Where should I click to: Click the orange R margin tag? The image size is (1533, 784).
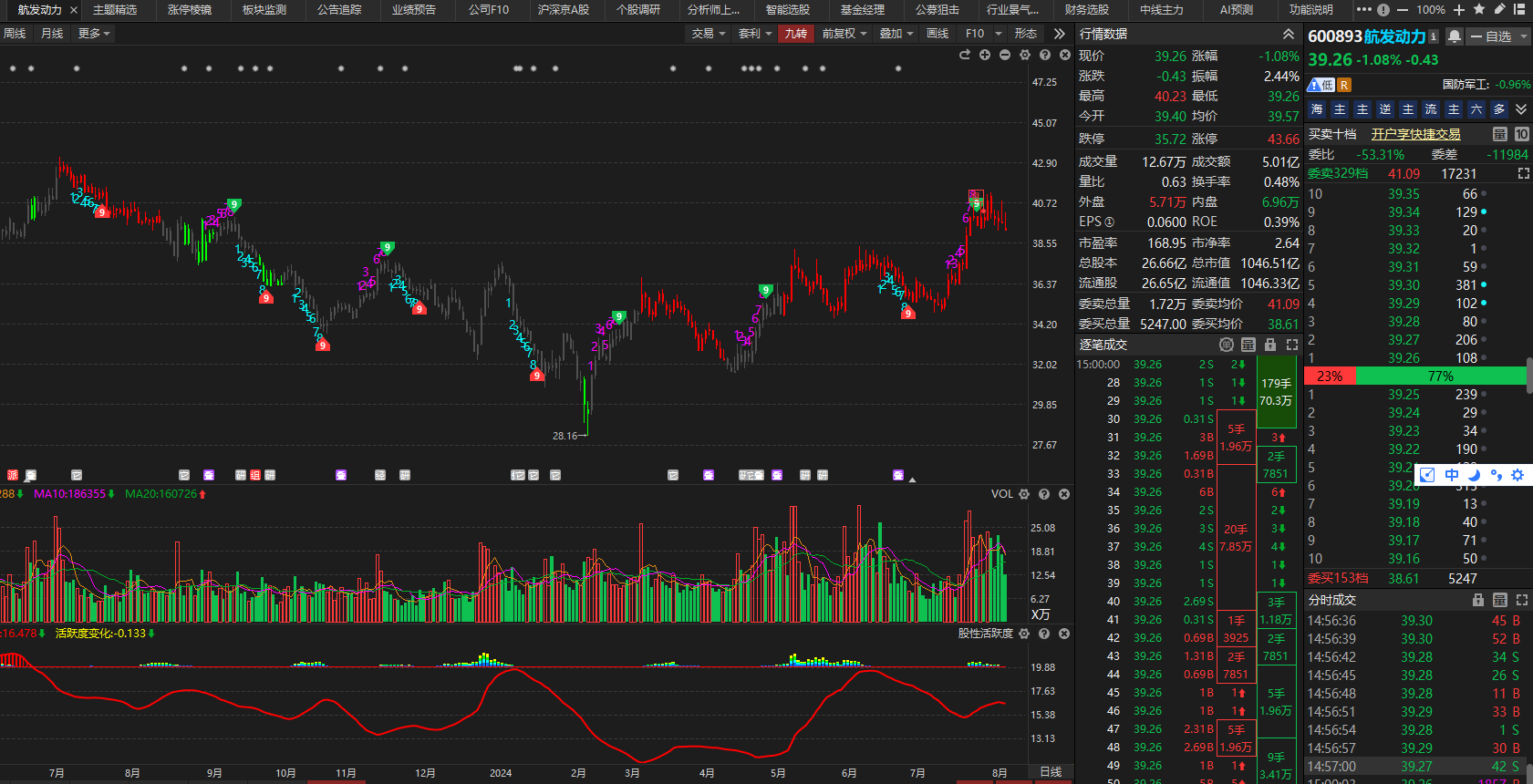point(1344,85)
